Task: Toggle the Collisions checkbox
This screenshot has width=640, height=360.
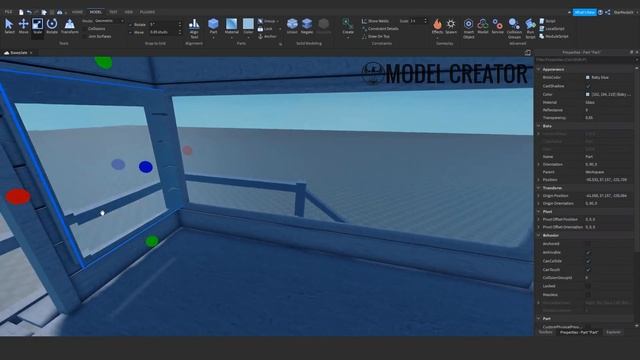Action: (x=84, y=29)
